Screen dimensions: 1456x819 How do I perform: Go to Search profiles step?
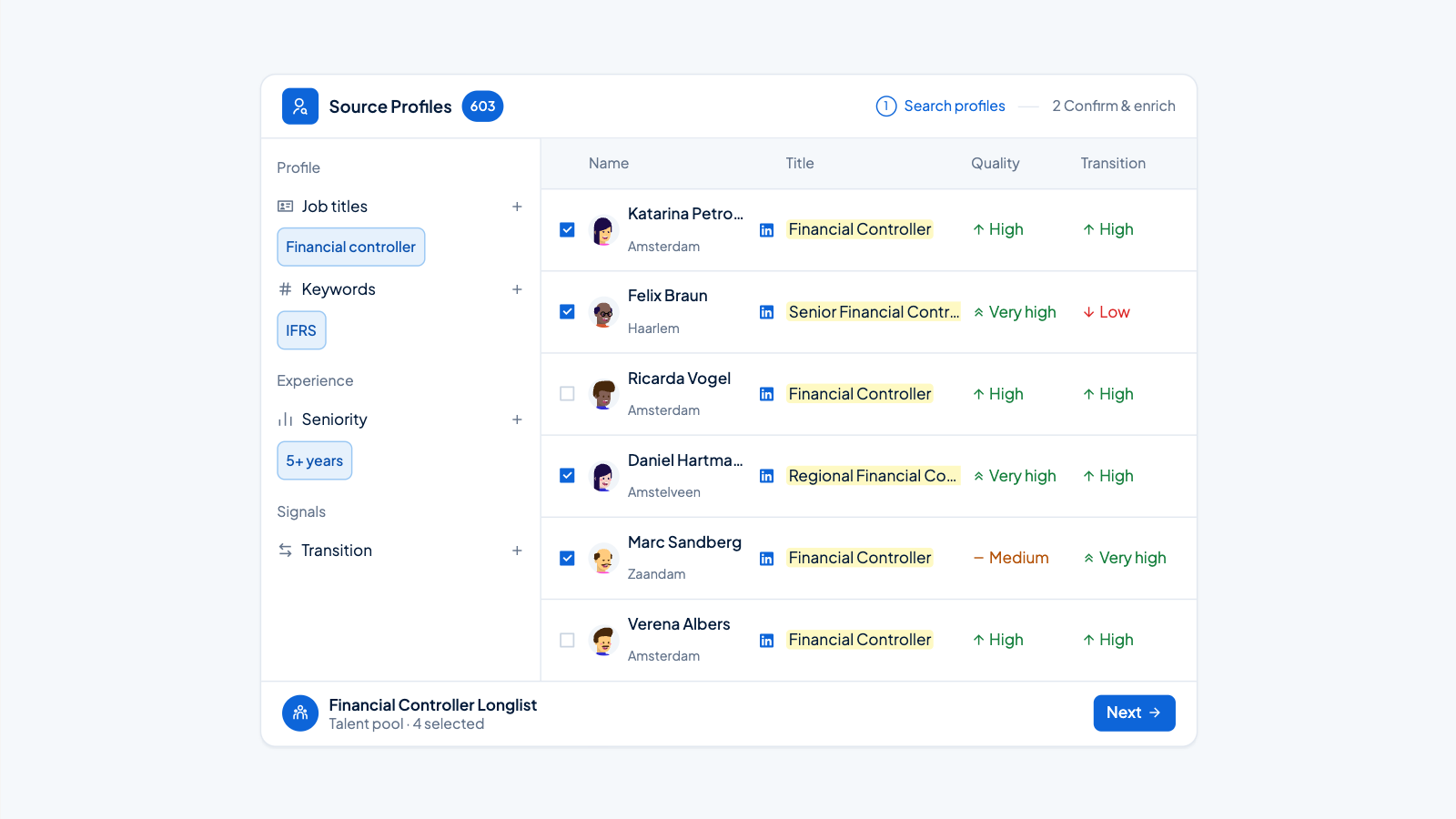[x=941, y=106]
